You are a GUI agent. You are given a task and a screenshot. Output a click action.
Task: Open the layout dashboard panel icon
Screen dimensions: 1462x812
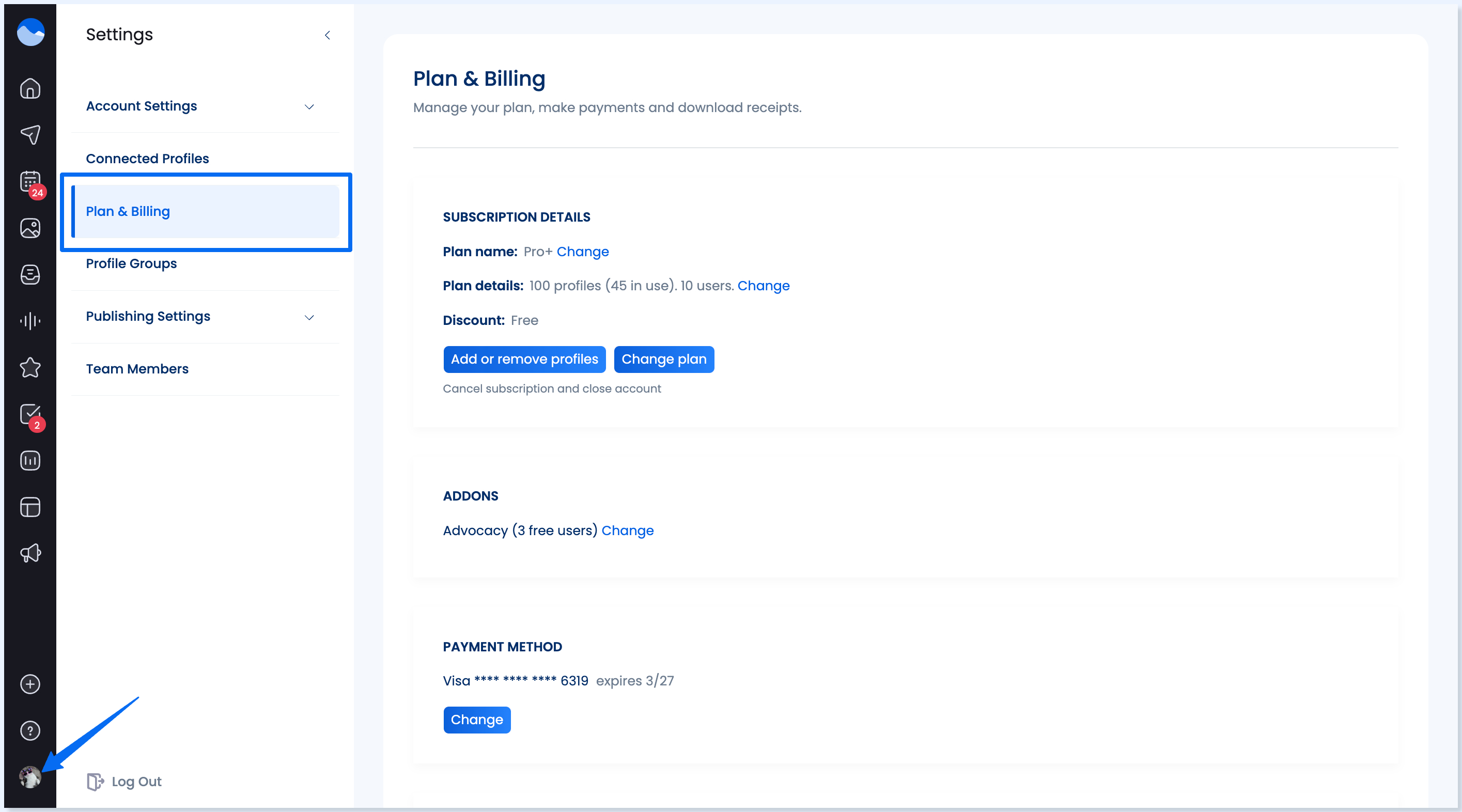30,507
